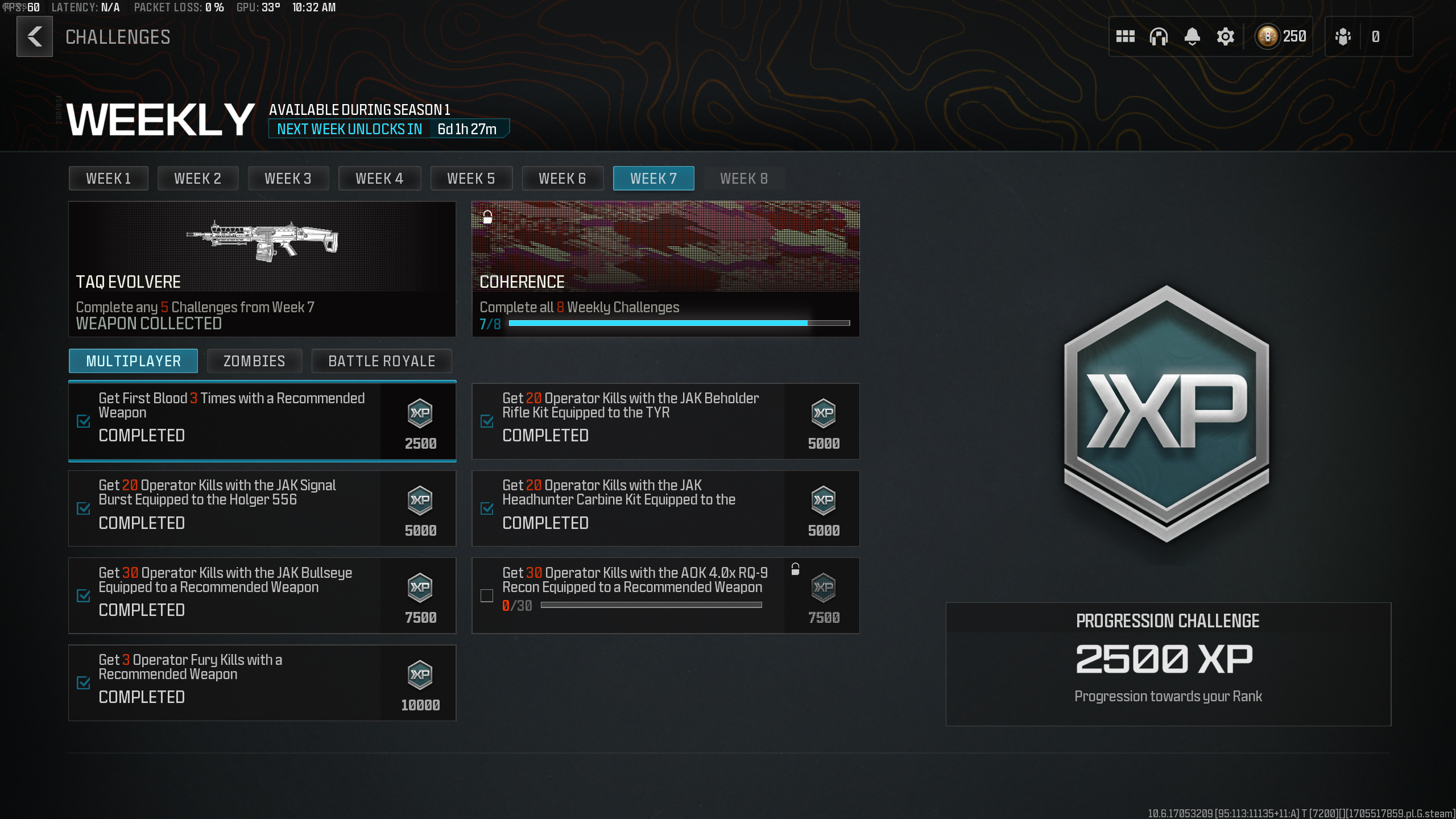The width and height of the screenshot is (1456, 819).
Task: Open the TAQ Evolvere weapon reward card
Action: tap(262, 268)
